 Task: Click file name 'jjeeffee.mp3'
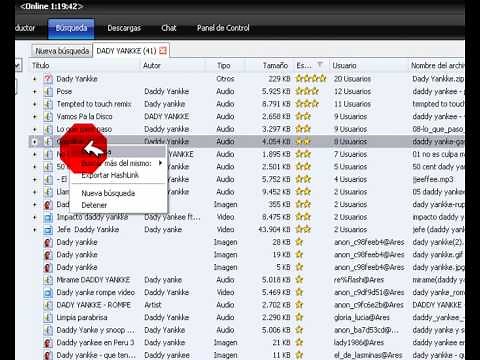(433, 179)
